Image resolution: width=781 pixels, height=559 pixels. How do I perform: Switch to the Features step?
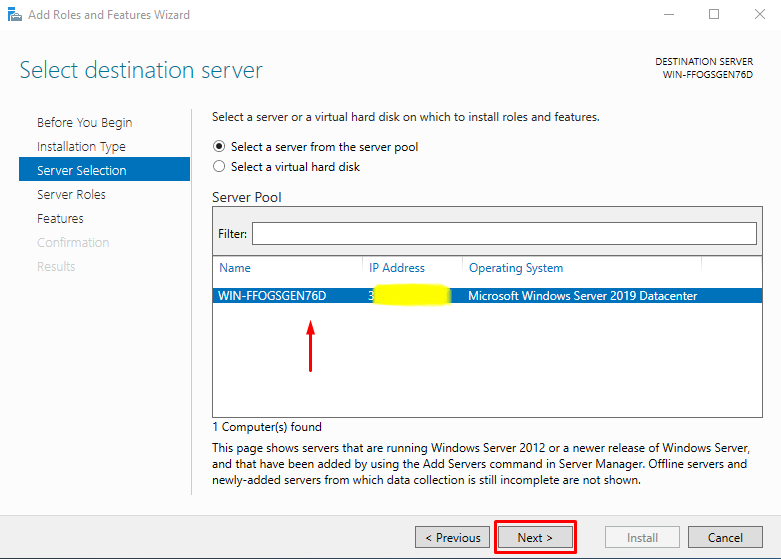(x=60, y=219)
